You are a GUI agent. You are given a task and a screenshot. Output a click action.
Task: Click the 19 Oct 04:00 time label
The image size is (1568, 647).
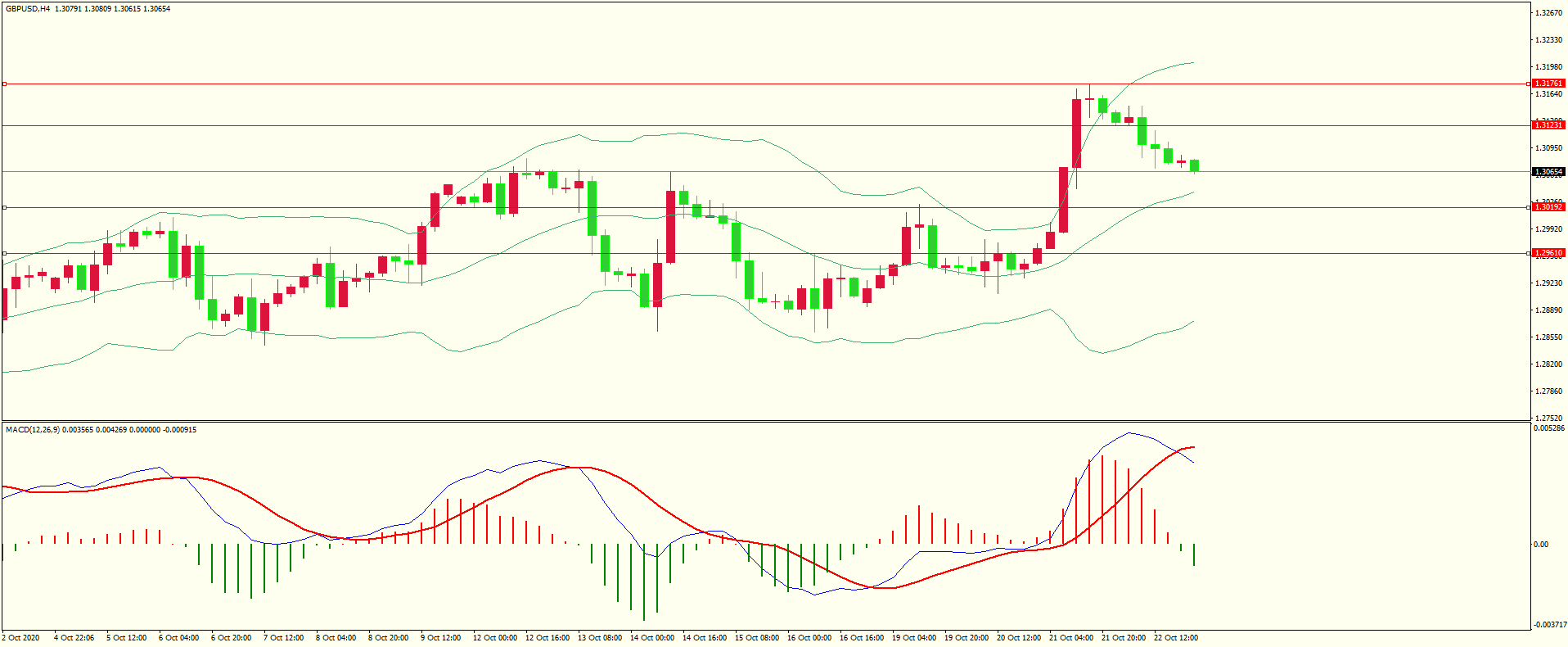[914, 638]
